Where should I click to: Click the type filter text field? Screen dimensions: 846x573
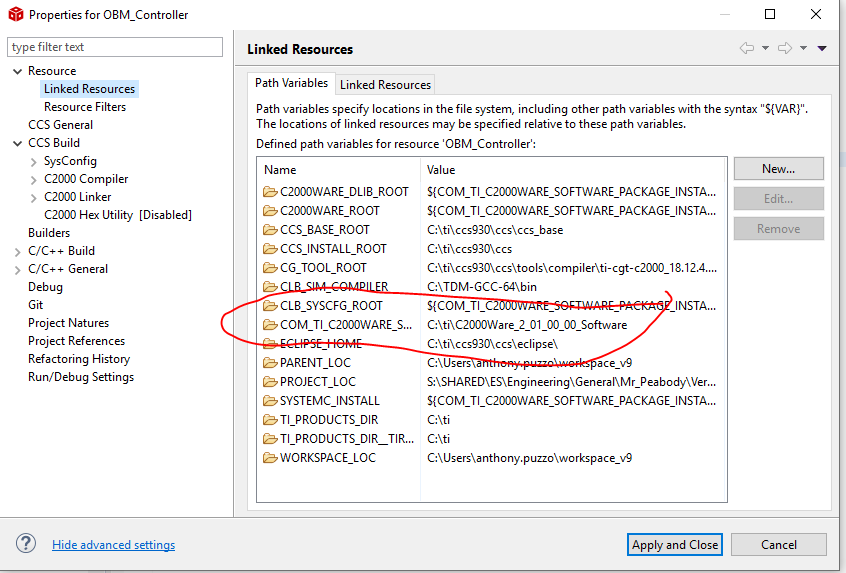click(115, 47)
